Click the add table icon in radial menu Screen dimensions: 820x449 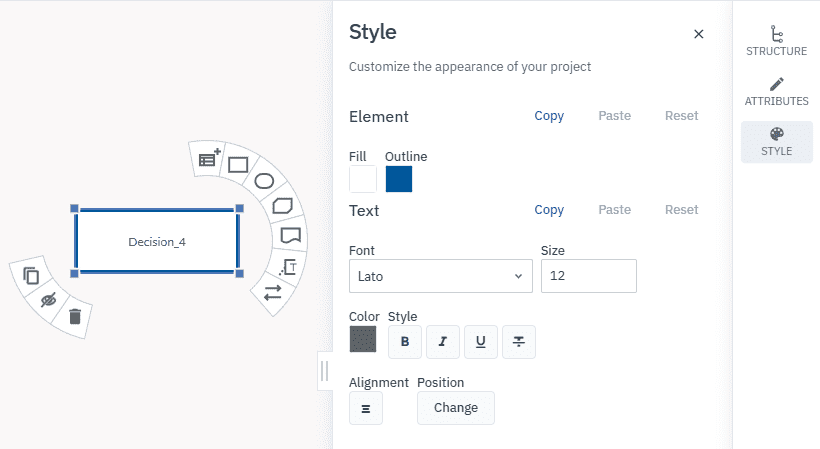click(209, 158)
